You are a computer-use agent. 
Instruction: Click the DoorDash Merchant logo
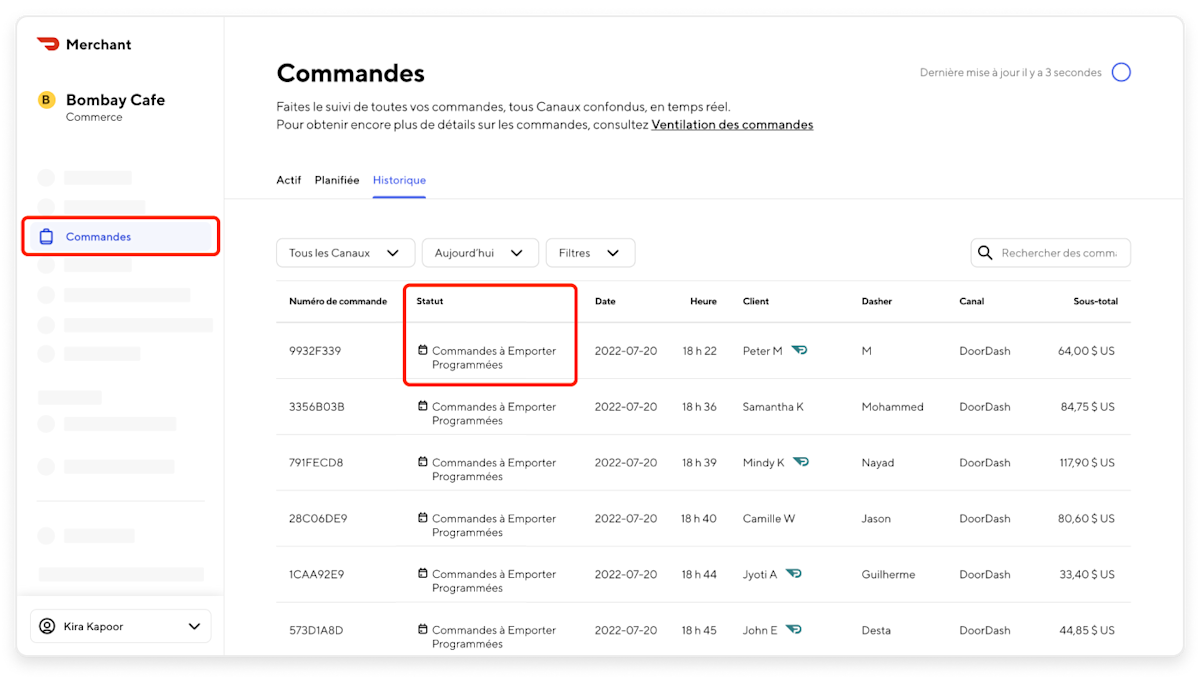click(84, 44)
